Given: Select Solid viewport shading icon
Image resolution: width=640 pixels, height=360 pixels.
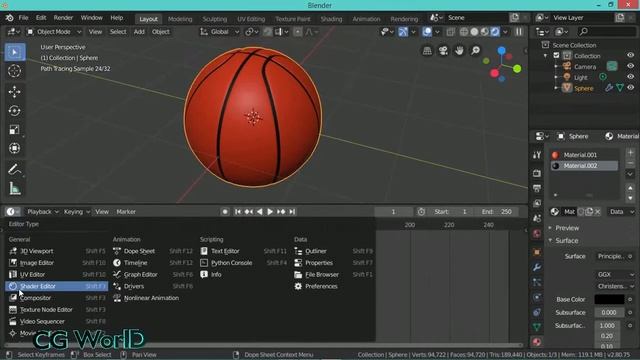Looking at the screenshot, I should [474, 32].
